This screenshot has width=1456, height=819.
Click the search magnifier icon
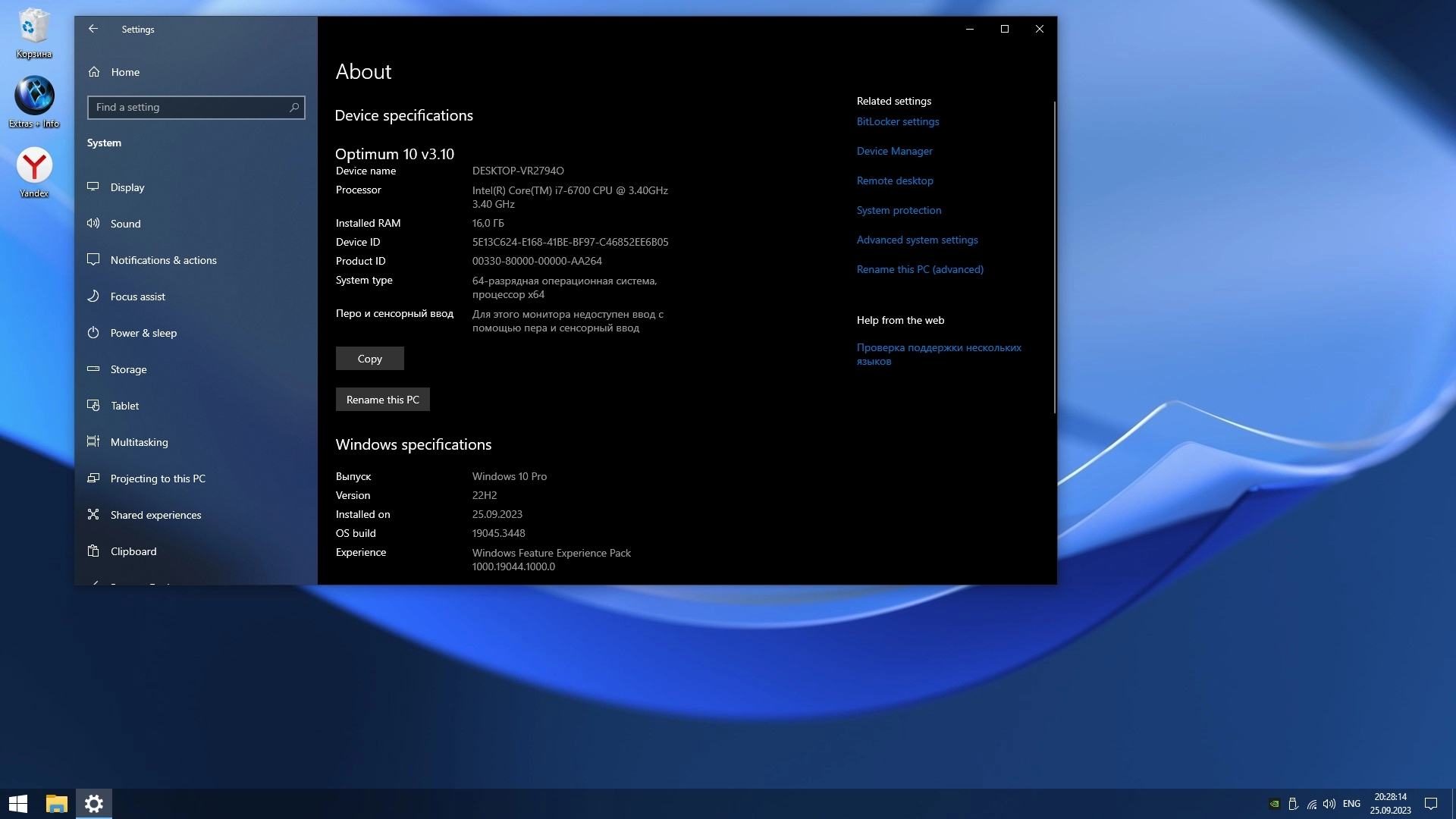(x=294, y=108)
